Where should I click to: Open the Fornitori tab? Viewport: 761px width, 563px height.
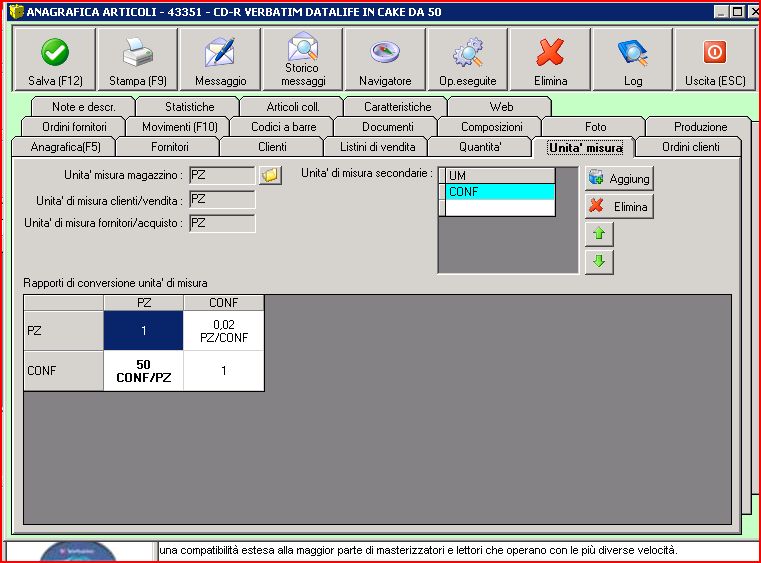coord(169,147)
